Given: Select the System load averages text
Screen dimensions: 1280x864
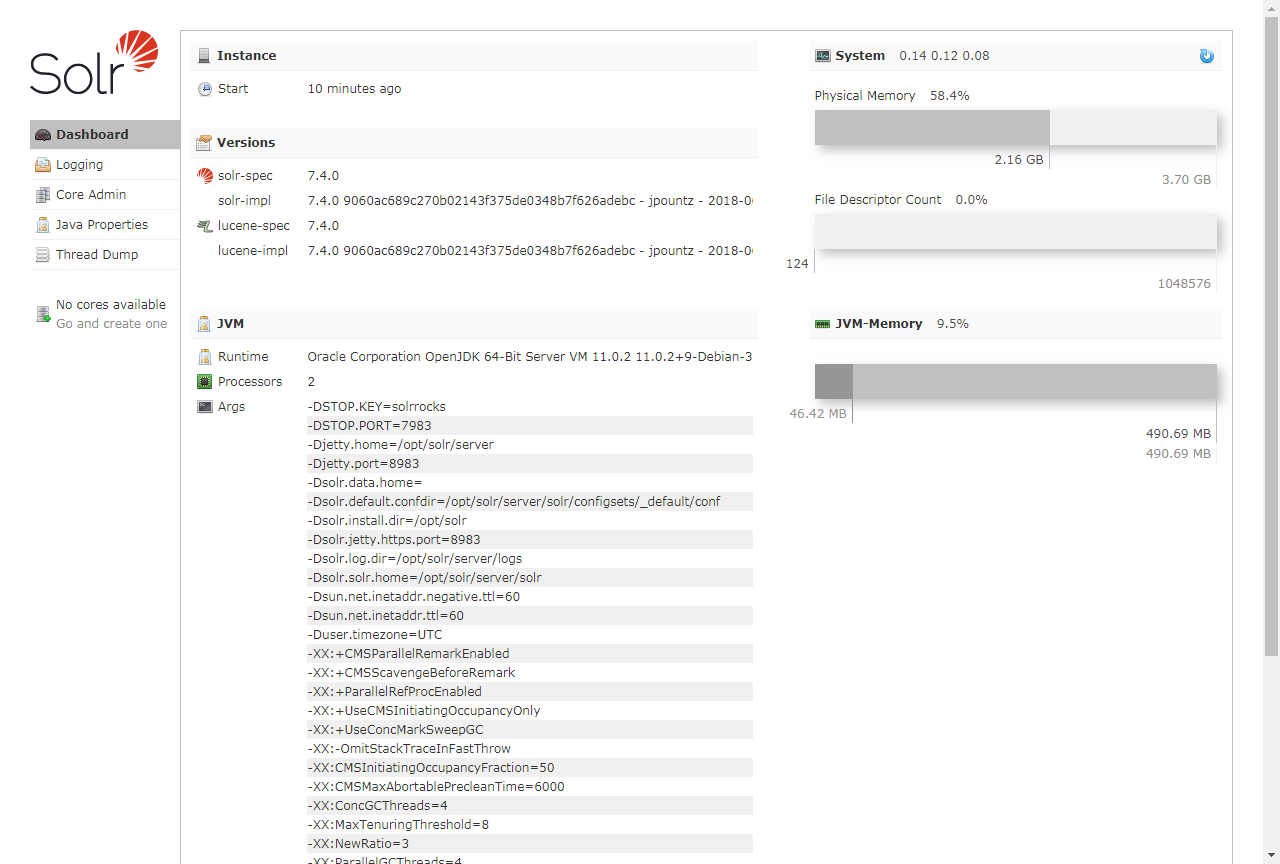Looking at the screenshot, I should click(944, 56).
